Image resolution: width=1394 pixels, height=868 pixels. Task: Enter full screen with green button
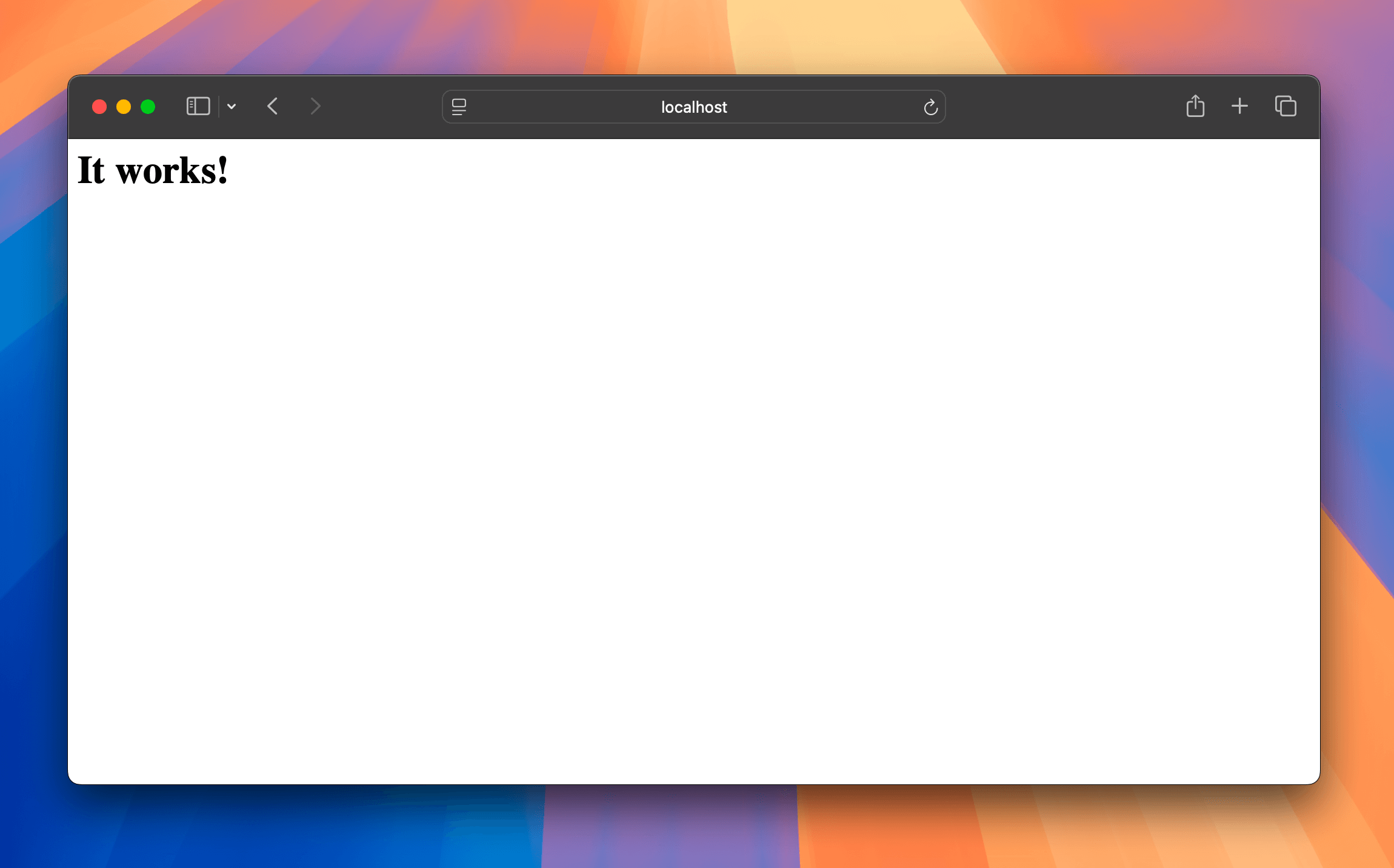pyautogui.click(x=148, y=107)
